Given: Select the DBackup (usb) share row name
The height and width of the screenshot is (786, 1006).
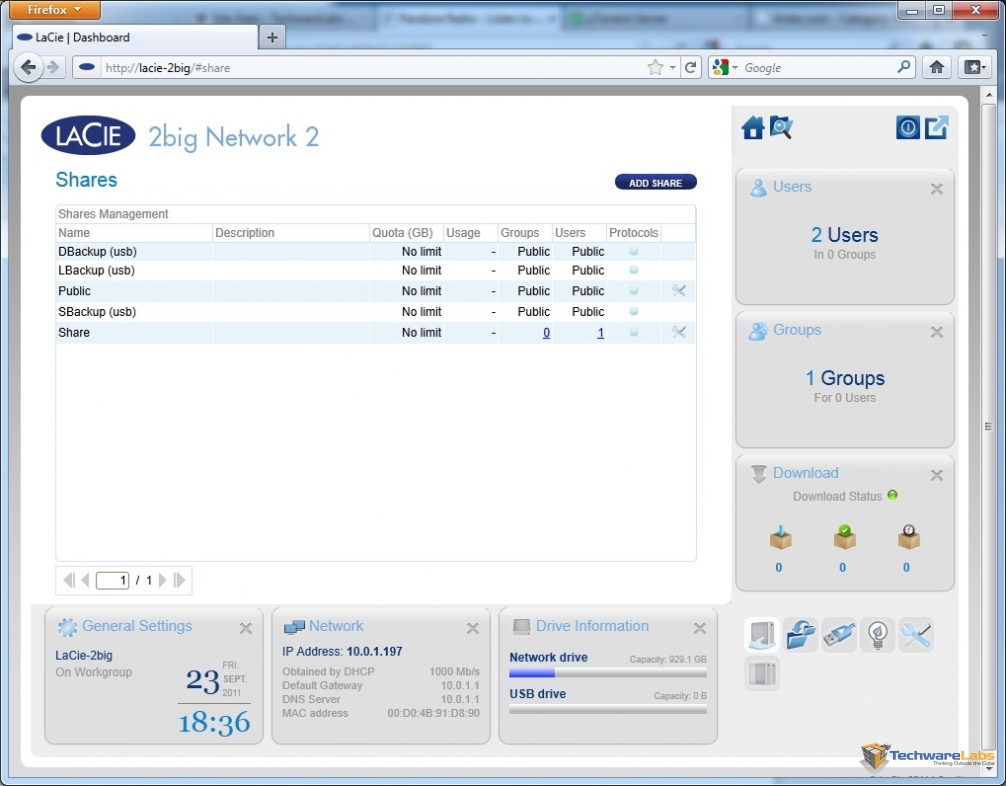Looking at the screenshot, I should pos(98,252).
